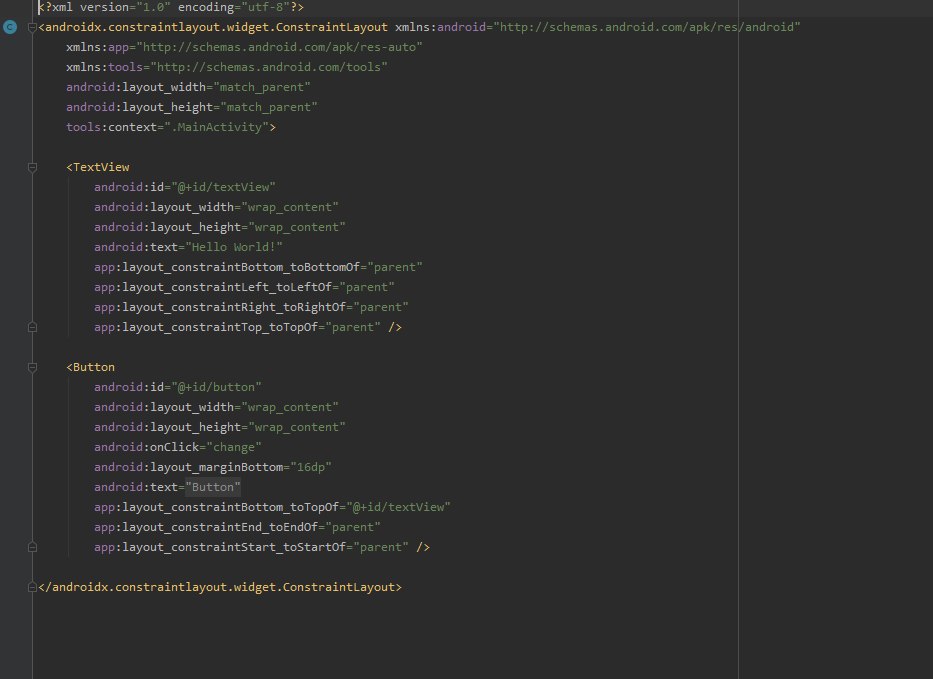The image size is (933, 679).
Task: Click layout_constraintBottom_toBottomOf attribute
Action: click(x=258, y=267)
